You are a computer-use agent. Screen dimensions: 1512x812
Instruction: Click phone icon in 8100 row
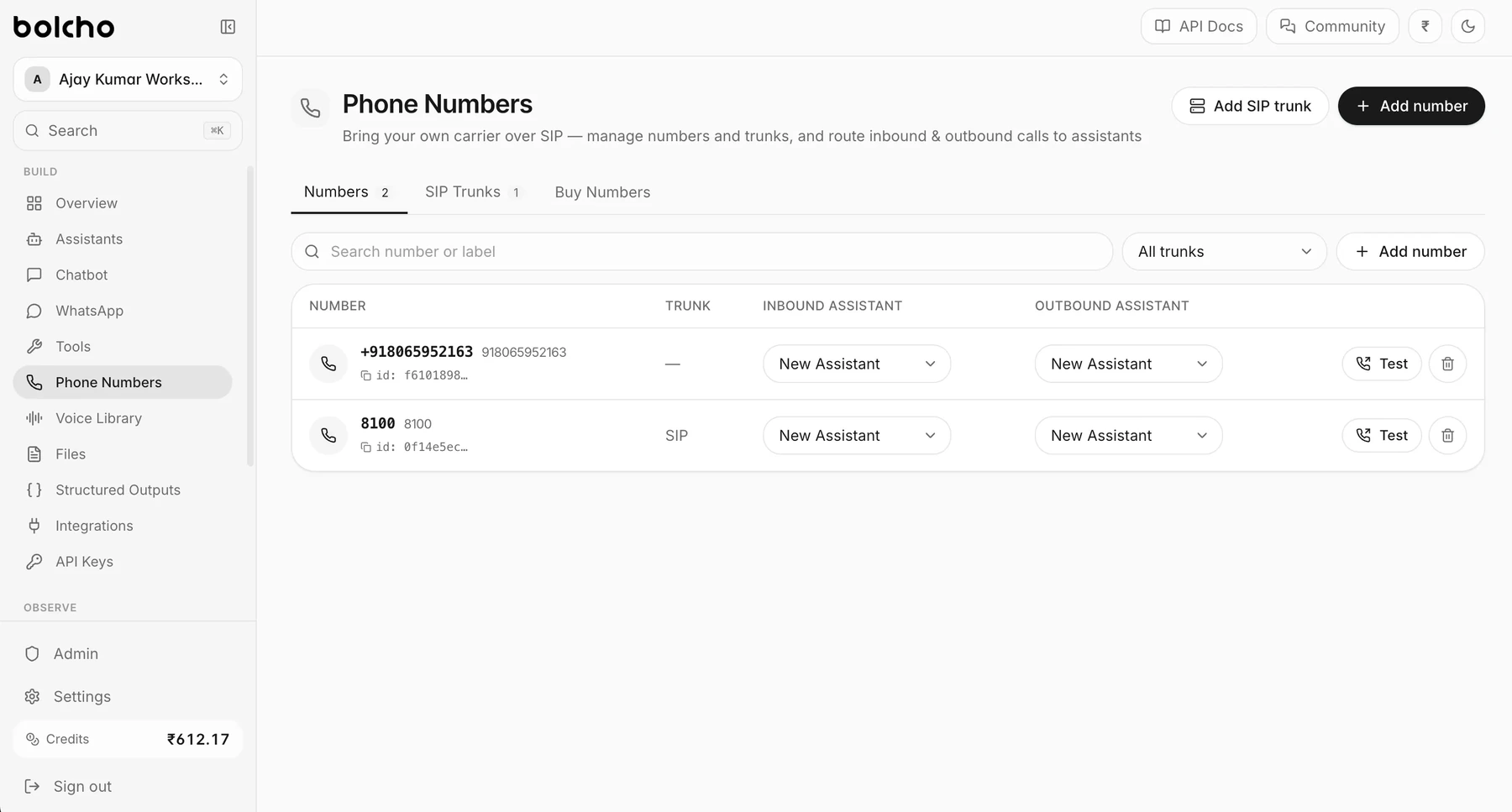[x=328, y=435]
